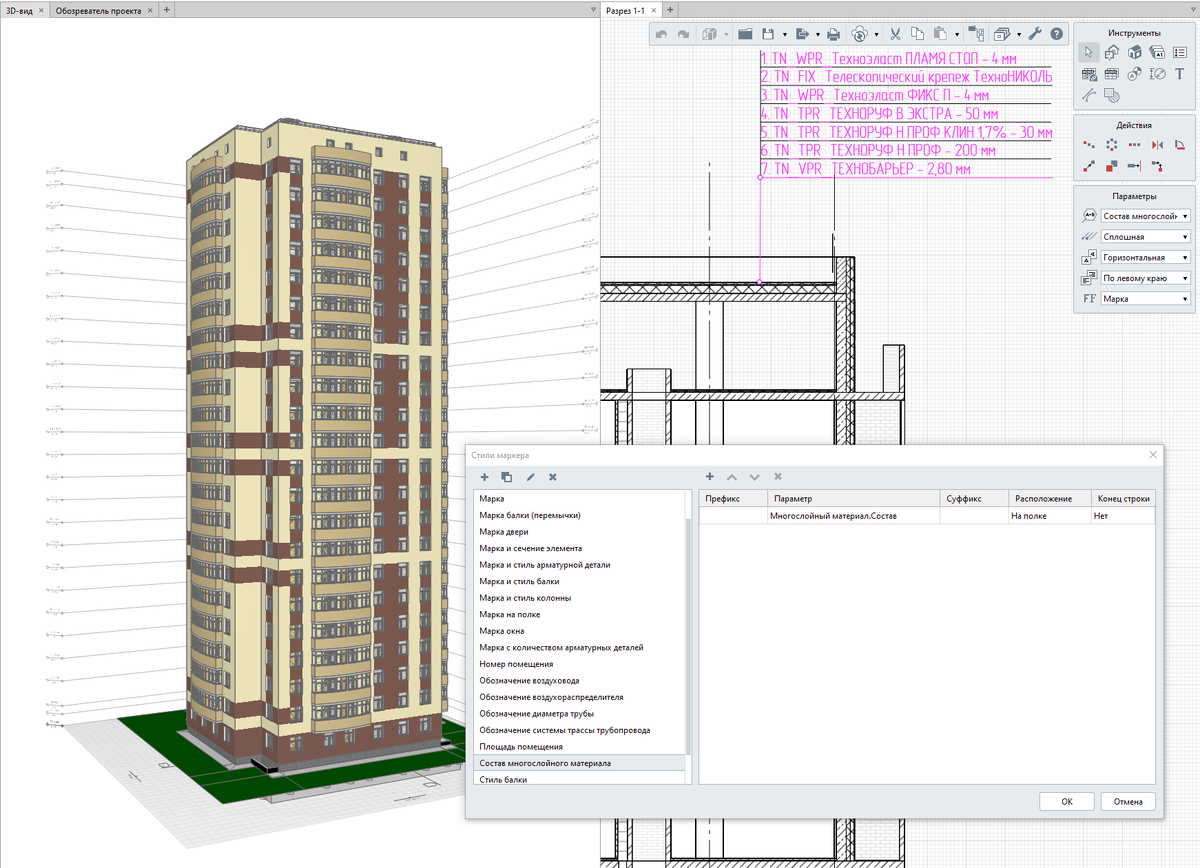Click the Cut scissors icon
This screenshot has height=868, width=1200.
coord(896,34)
